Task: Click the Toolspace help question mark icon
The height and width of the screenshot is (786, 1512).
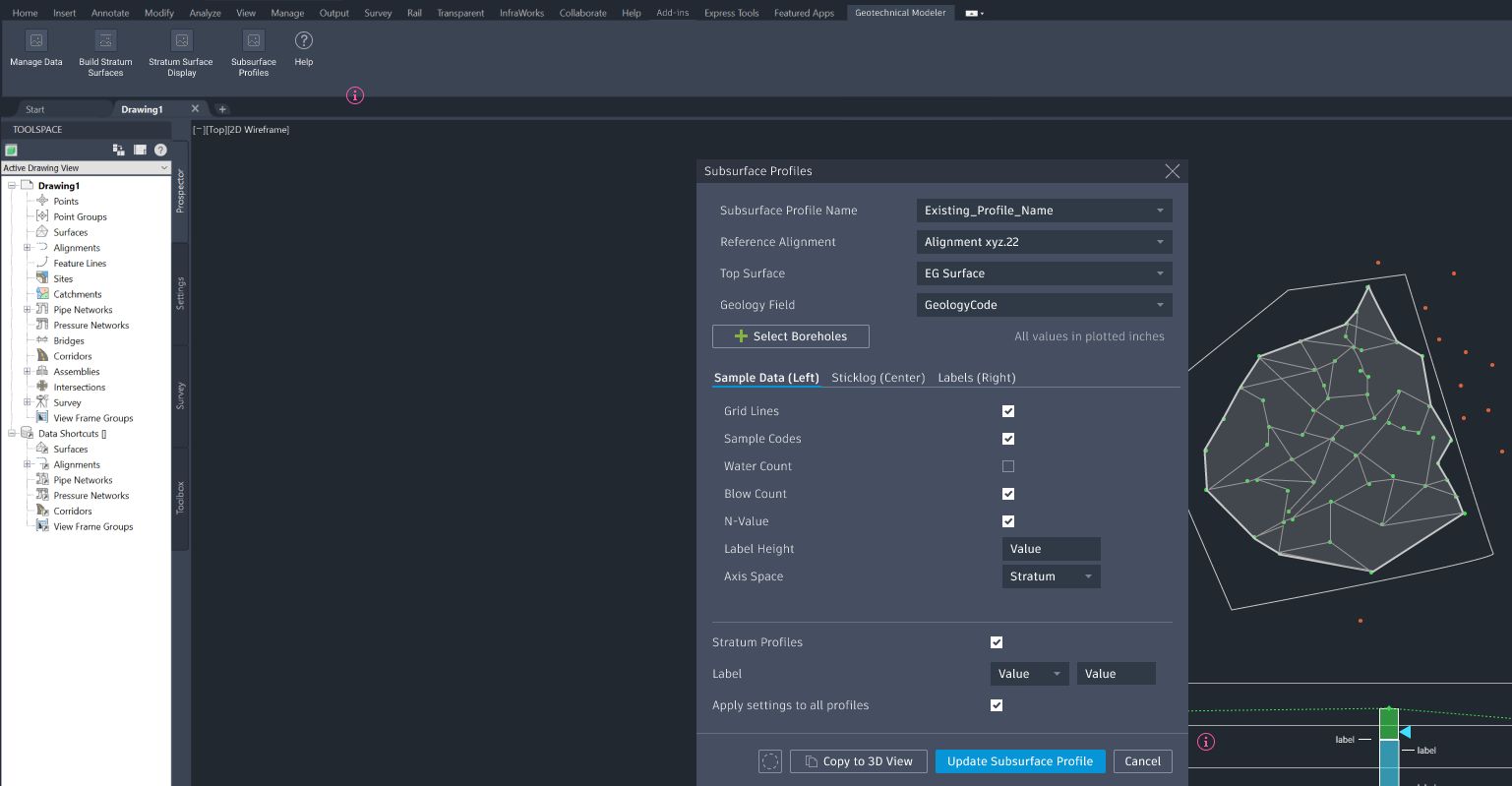Action: 160,150
